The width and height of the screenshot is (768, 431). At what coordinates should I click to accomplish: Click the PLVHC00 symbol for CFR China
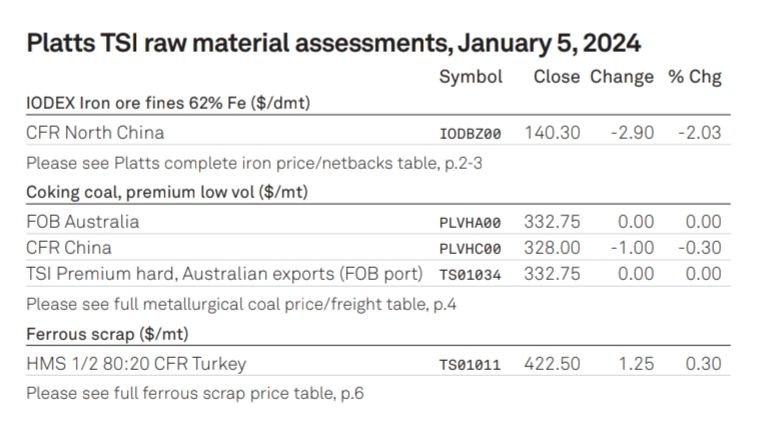coord(470,249)
